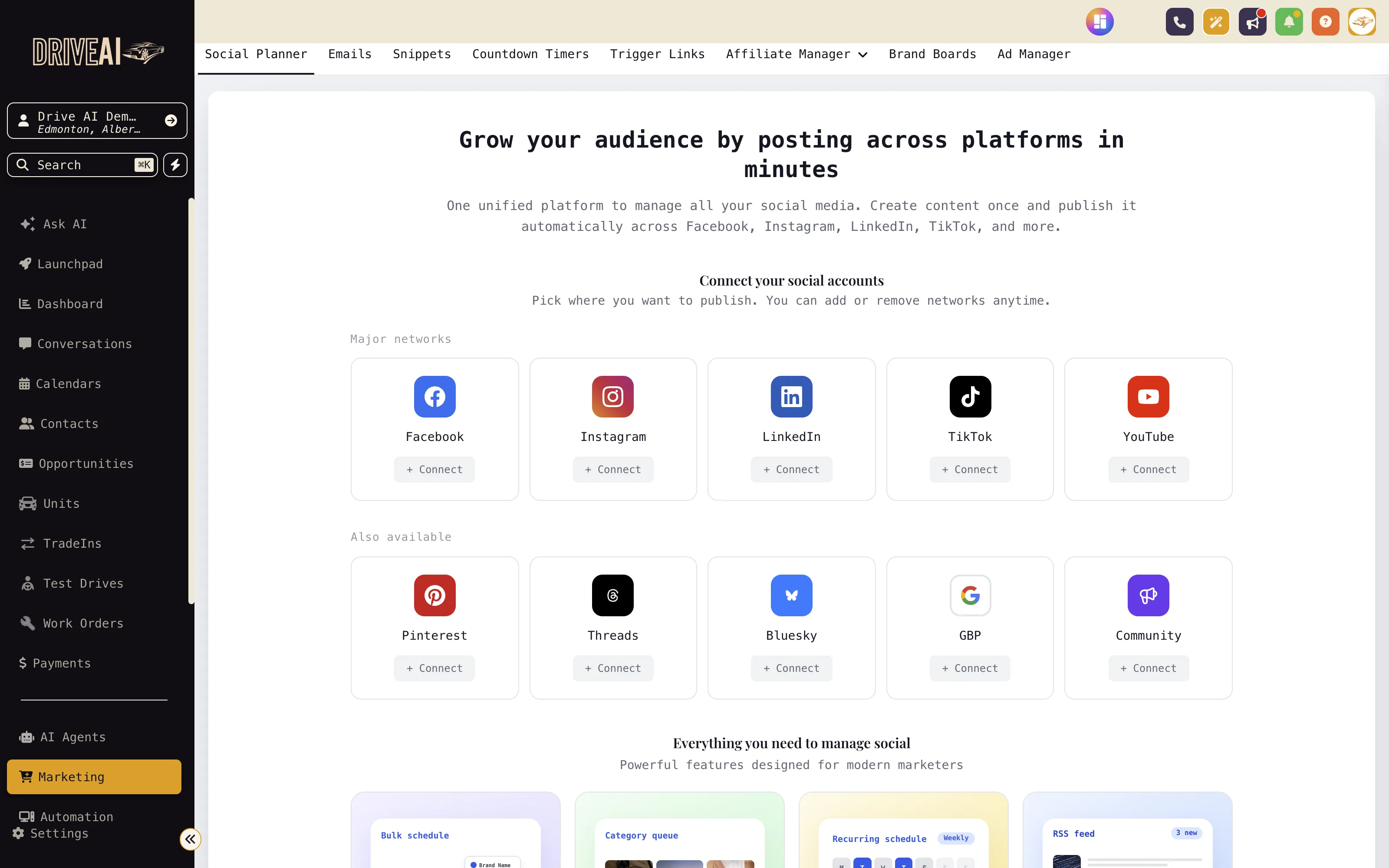Screen dimensions: 1389x868
Task: Open Units in sidebar
Action: [94, 503]
